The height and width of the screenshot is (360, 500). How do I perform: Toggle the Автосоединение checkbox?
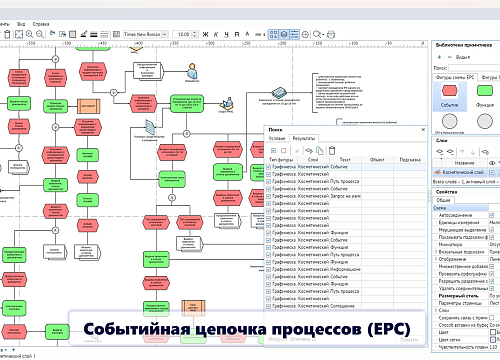[491, 215]
